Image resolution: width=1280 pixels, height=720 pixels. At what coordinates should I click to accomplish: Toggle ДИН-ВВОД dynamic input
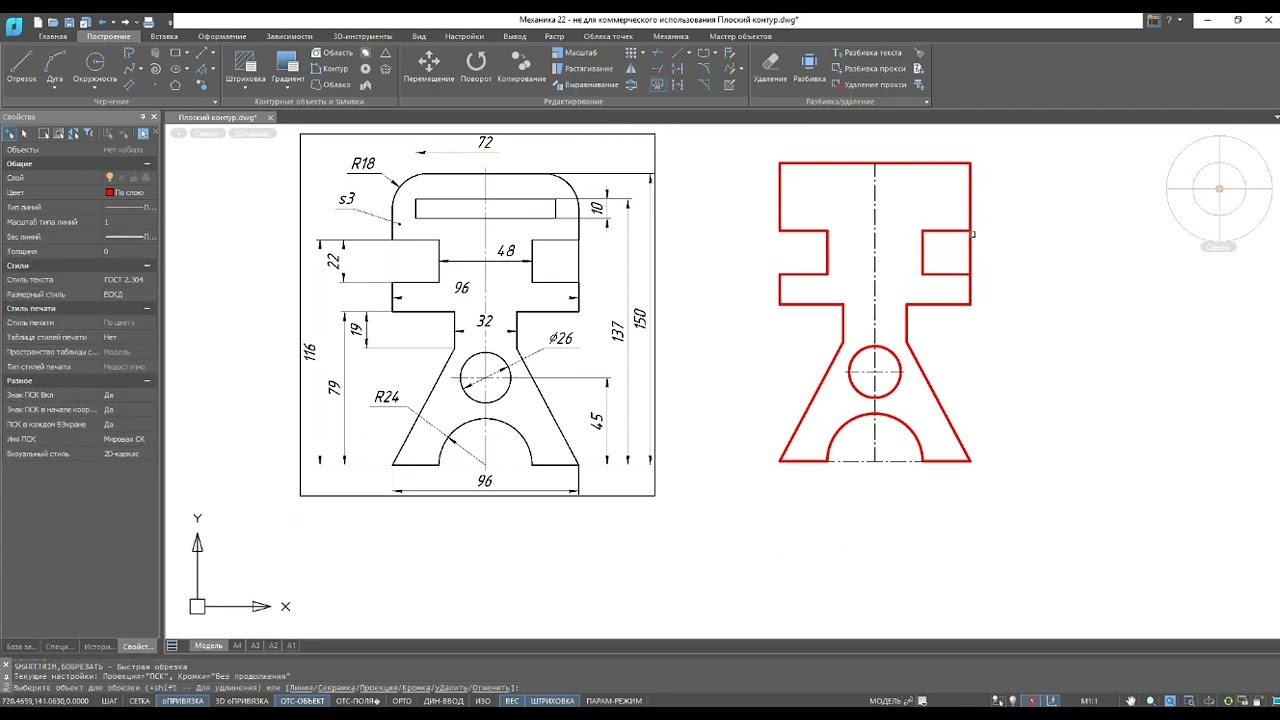pyautogui.click(x=444, y=701)
